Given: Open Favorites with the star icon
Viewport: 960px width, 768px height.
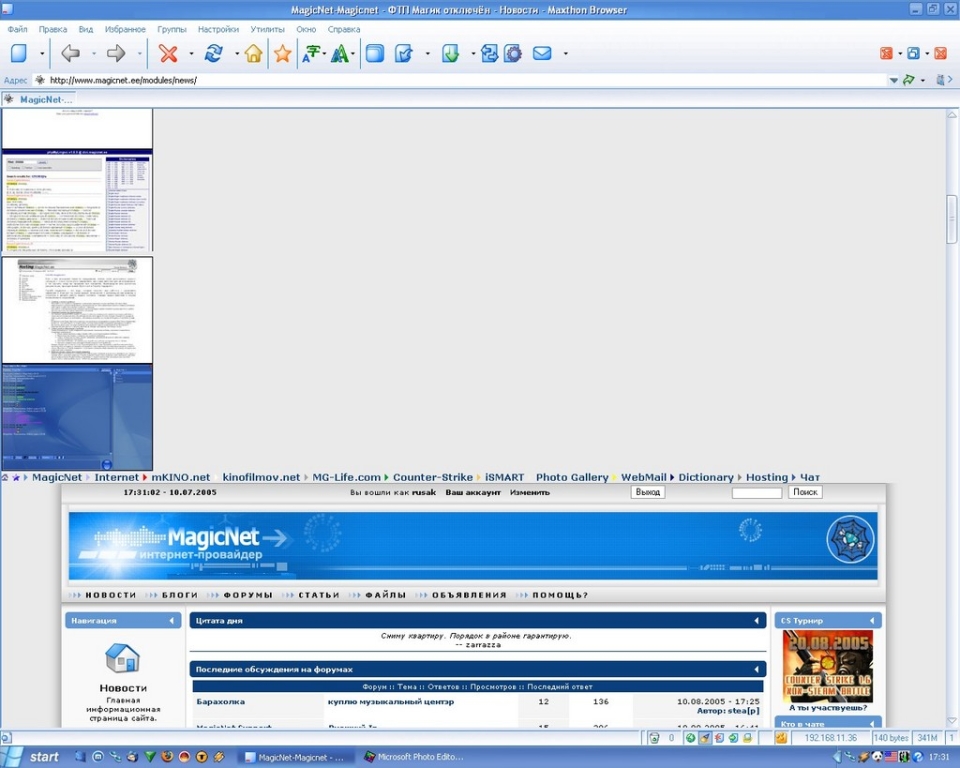Looking at the screenshot, I should [x=282, y=53].
